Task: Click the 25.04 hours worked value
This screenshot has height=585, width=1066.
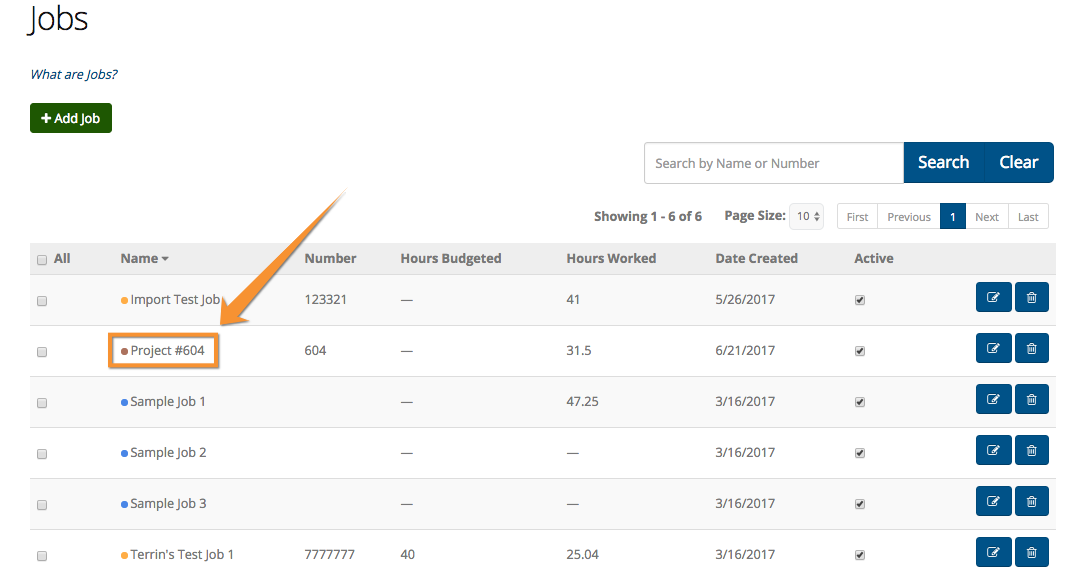Action: [x=583, y=554]
